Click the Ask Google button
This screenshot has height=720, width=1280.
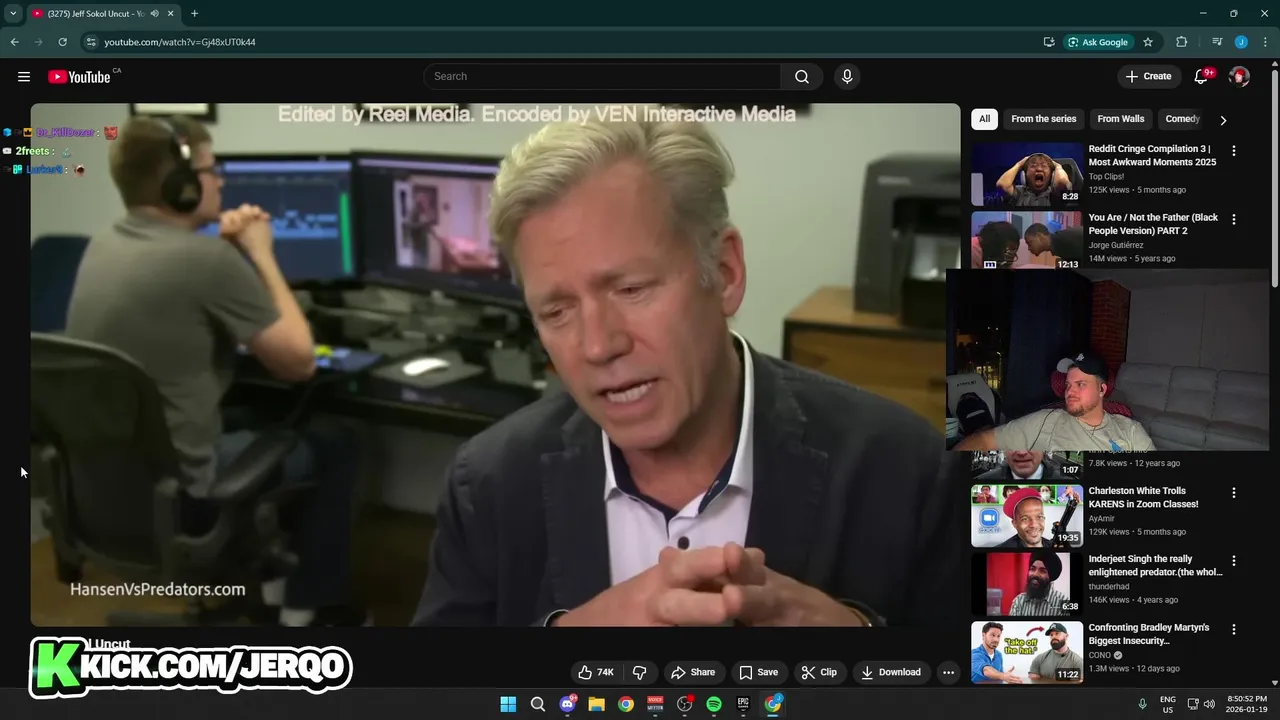click(x=1098, y=42)
